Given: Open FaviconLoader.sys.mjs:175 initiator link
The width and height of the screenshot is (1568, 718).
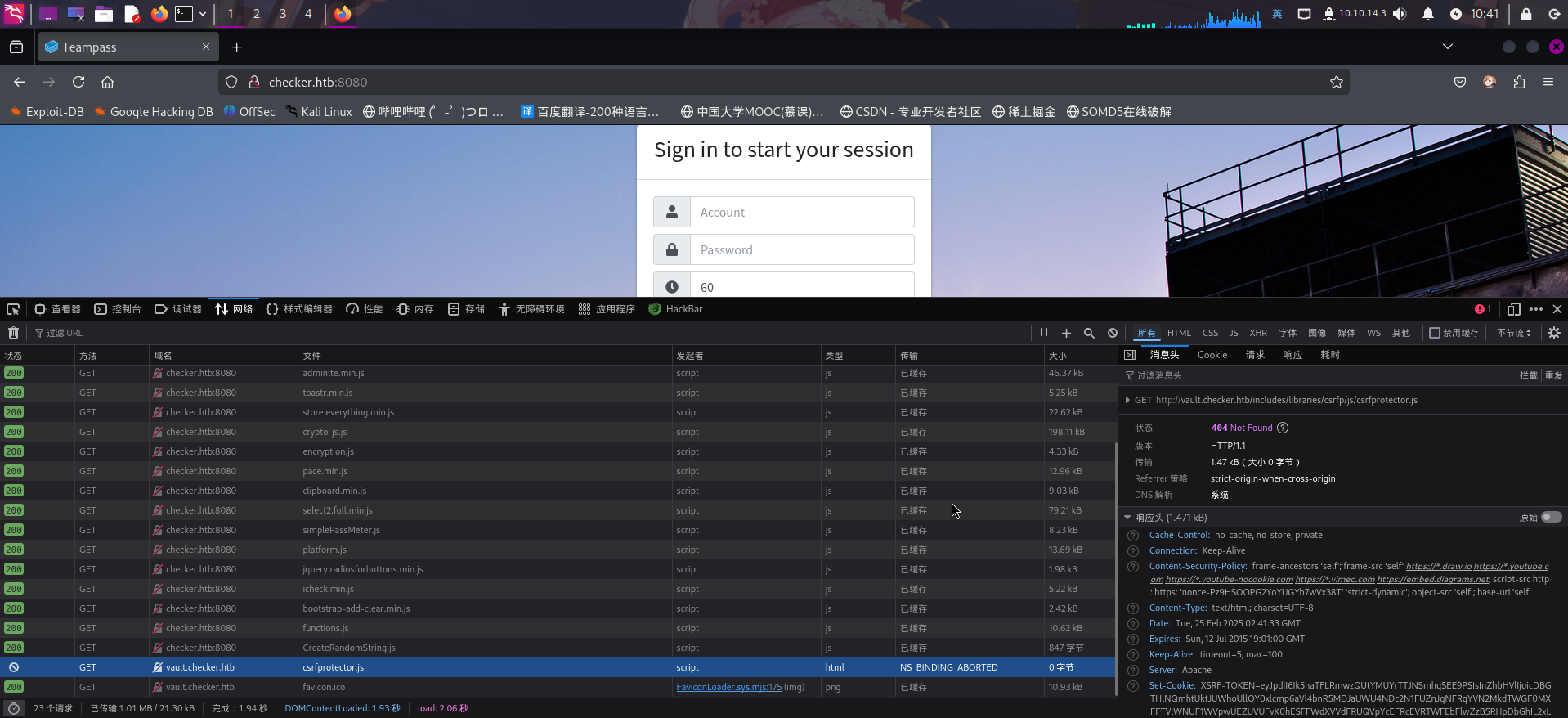Looking at the screenshot, I should pos(728,687).
